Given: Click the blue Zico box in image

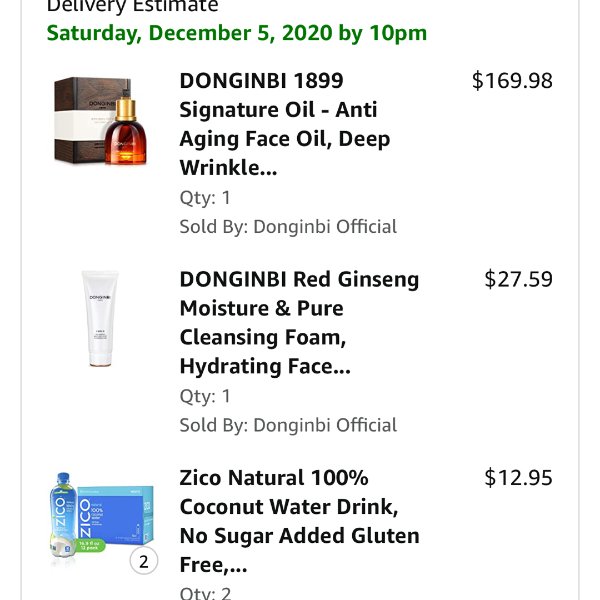Looking at the screenshot, I should tap(116, 516).
